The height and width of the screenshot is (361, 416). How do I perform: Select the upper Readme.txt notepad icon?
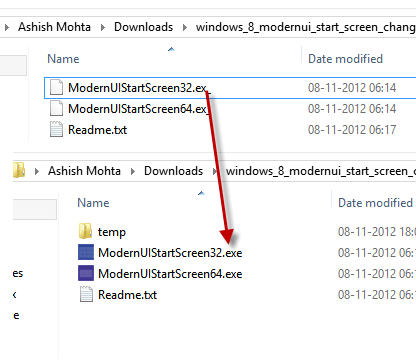click(x=56, y=129)
